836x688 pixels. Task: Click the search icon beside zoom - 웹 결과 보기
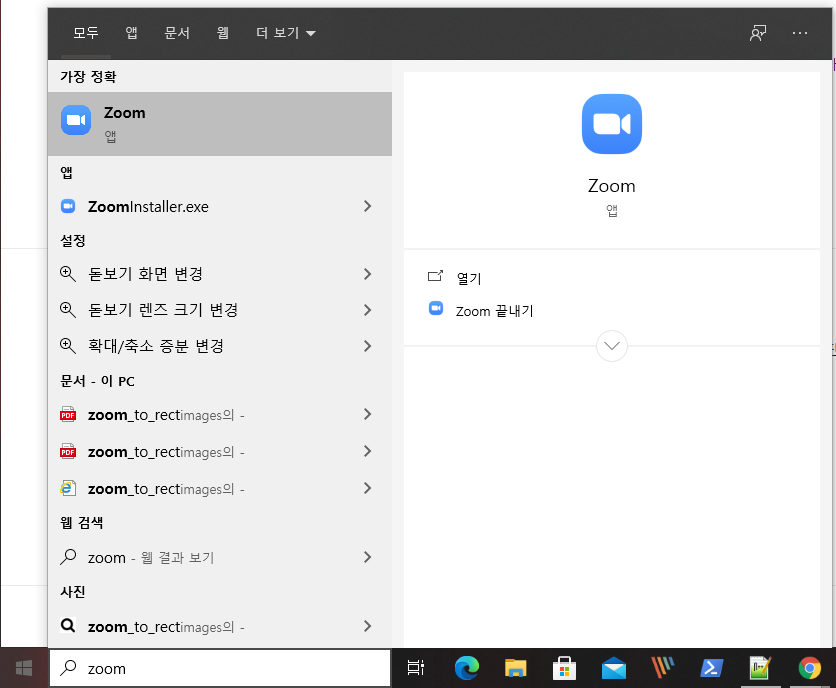click(x=68, y=557)
